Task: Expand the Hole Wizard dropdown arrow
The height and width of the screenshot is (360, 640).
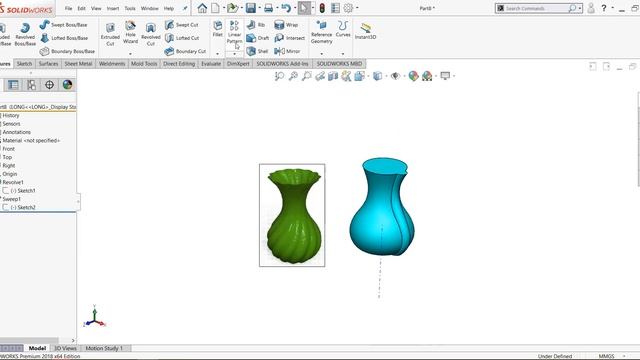Action: (x=130, y=54)
